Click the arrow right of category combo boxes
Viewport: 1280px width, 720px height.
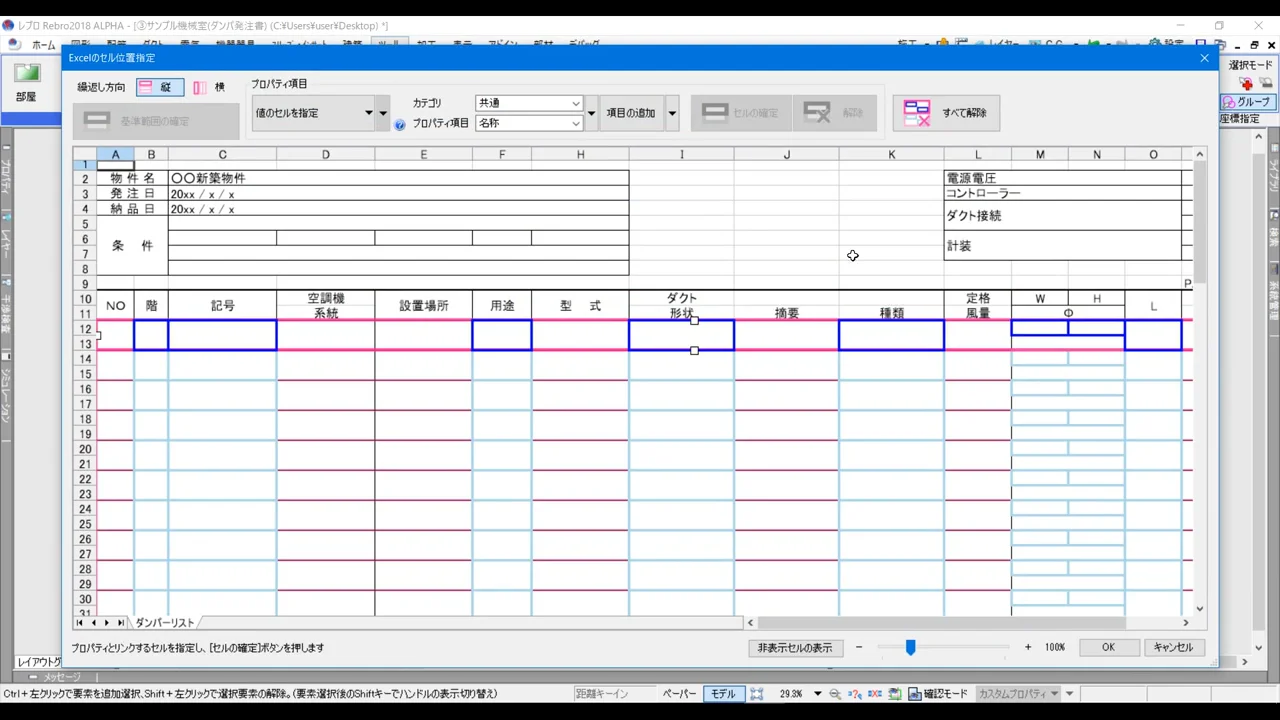click(x=591, y=113)
